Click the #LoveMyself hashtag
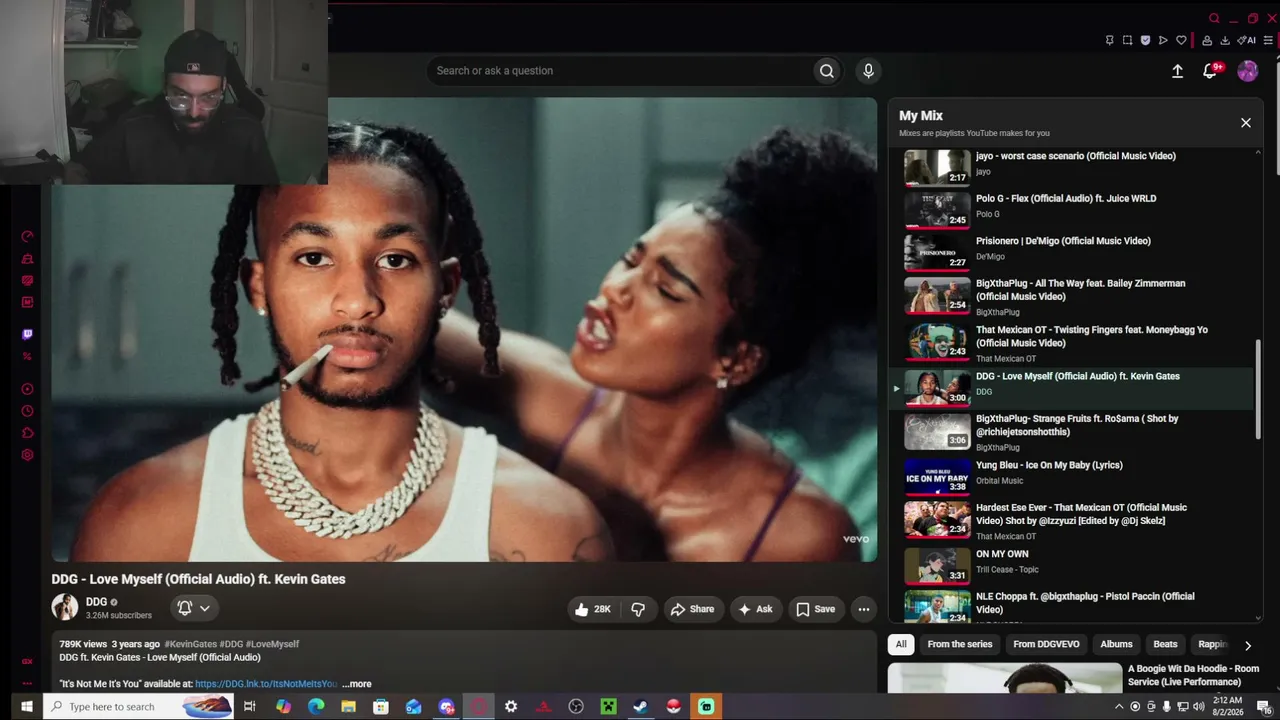 272,644
